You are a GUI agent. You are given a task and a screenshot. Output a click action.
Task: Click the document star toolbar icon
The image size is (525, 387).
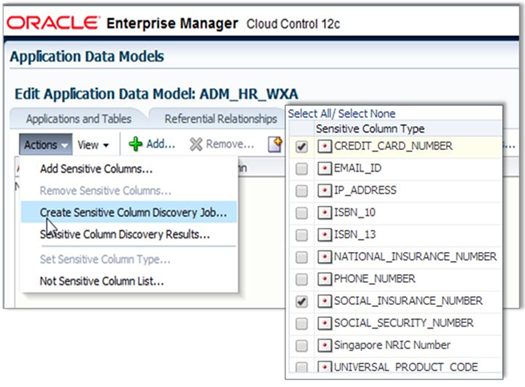pos(276,145)
